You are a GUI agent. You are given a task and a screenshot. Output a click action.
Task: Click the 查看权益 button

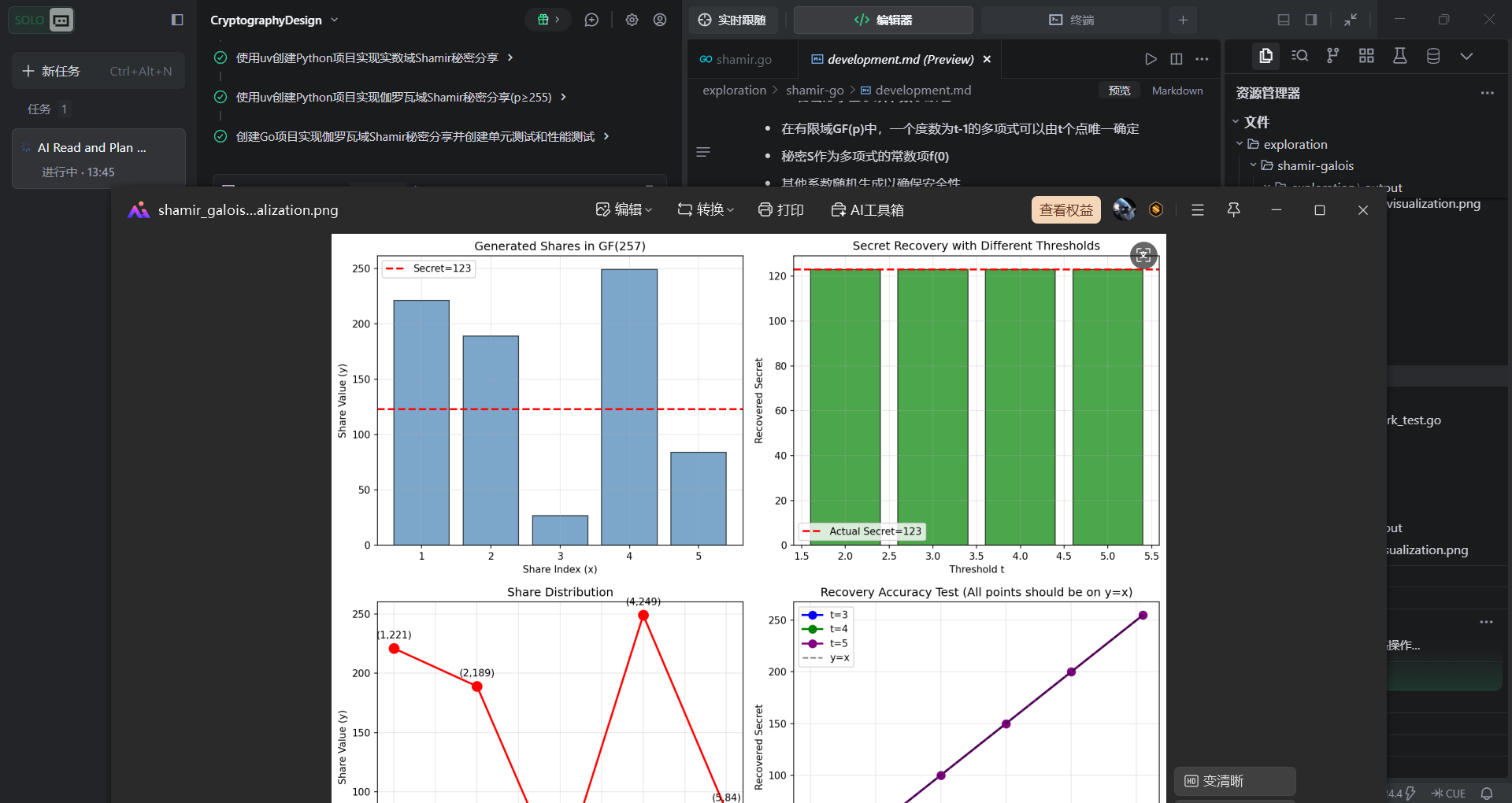coord(1065,209)
